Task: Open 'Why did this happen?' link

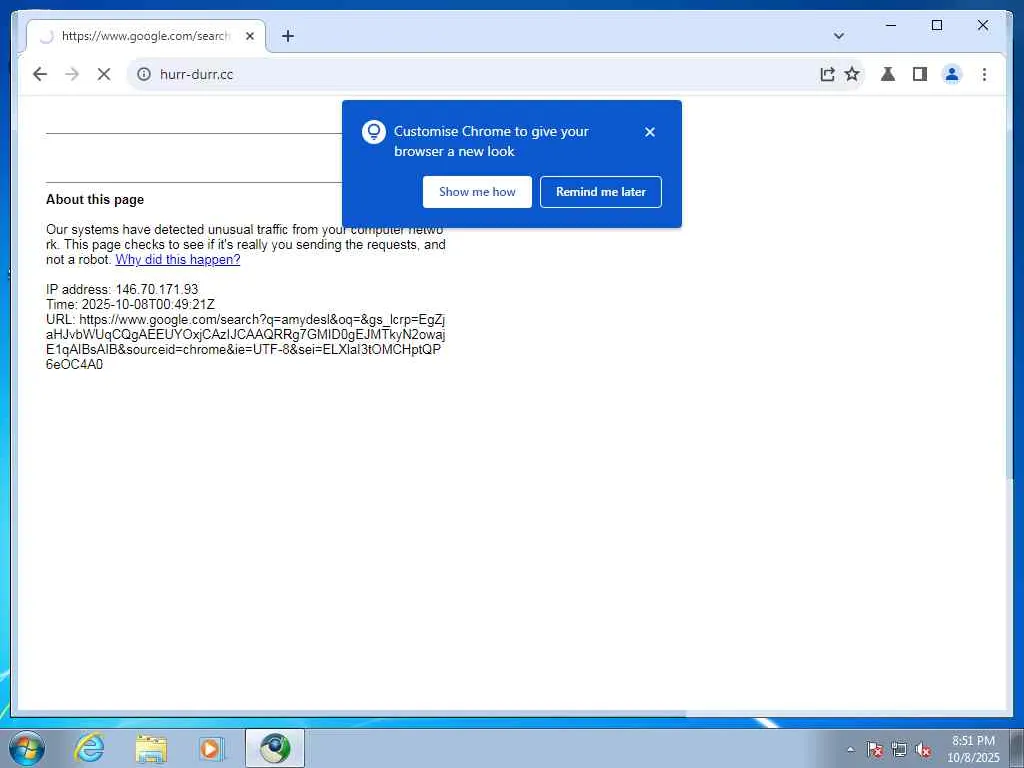Action: 178,260
